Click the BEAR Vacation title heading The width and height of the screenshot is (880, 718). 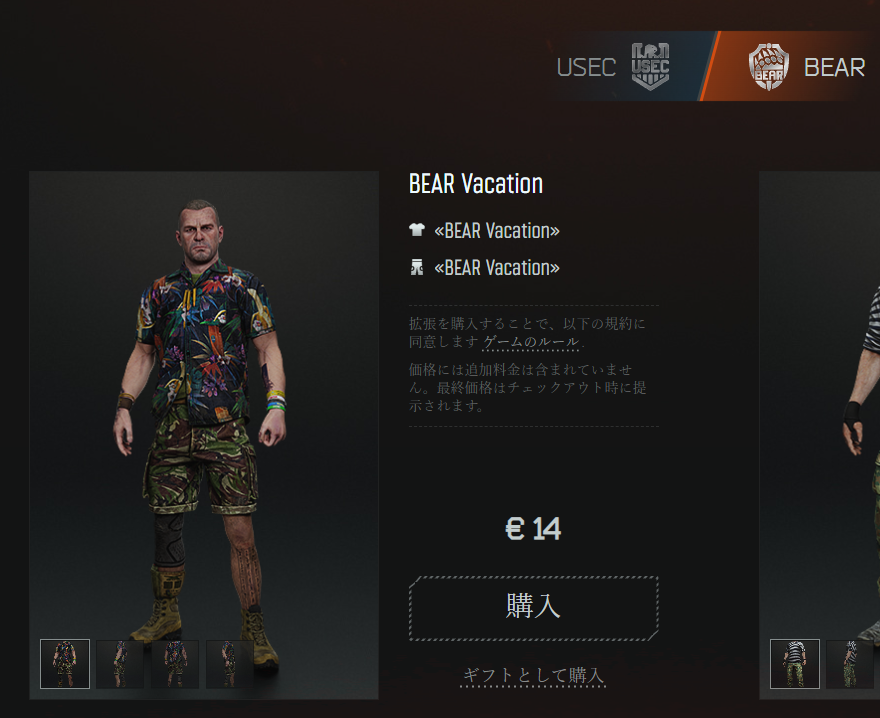coord(476,184)
